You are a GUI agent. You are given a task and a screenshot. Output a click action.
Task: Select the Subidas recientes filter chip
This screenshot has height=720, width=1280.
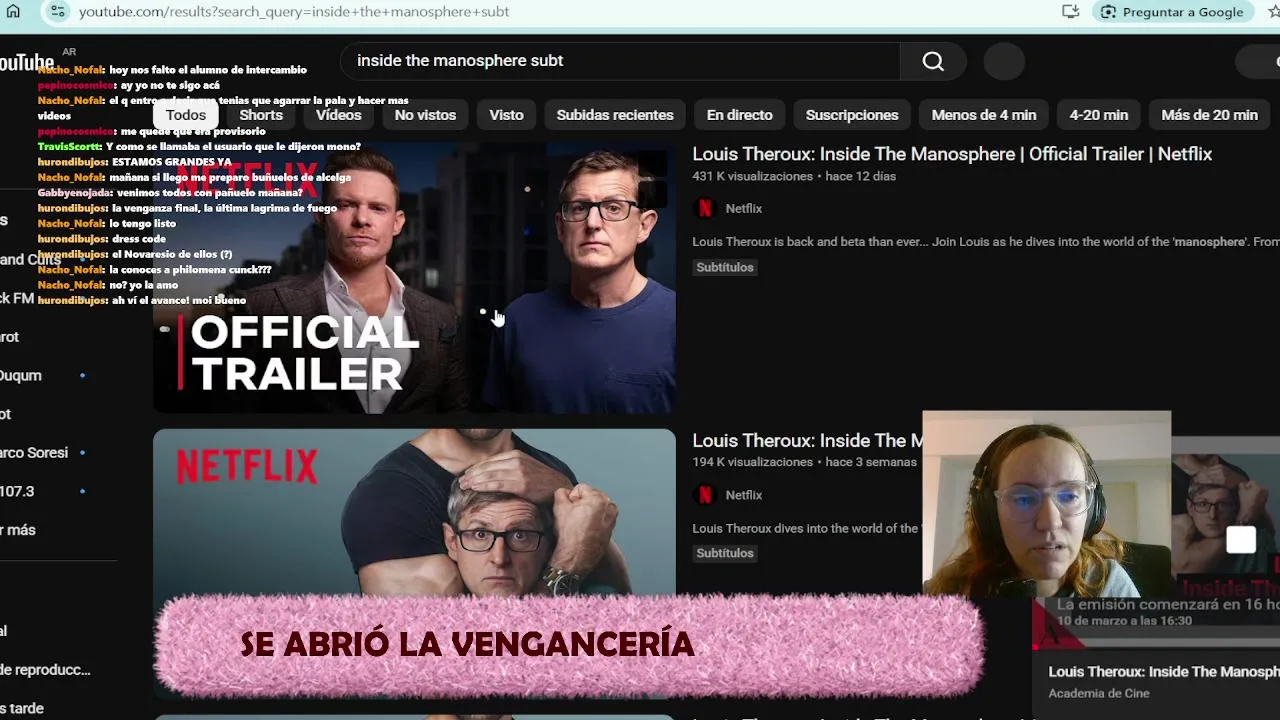click(615, 115)
